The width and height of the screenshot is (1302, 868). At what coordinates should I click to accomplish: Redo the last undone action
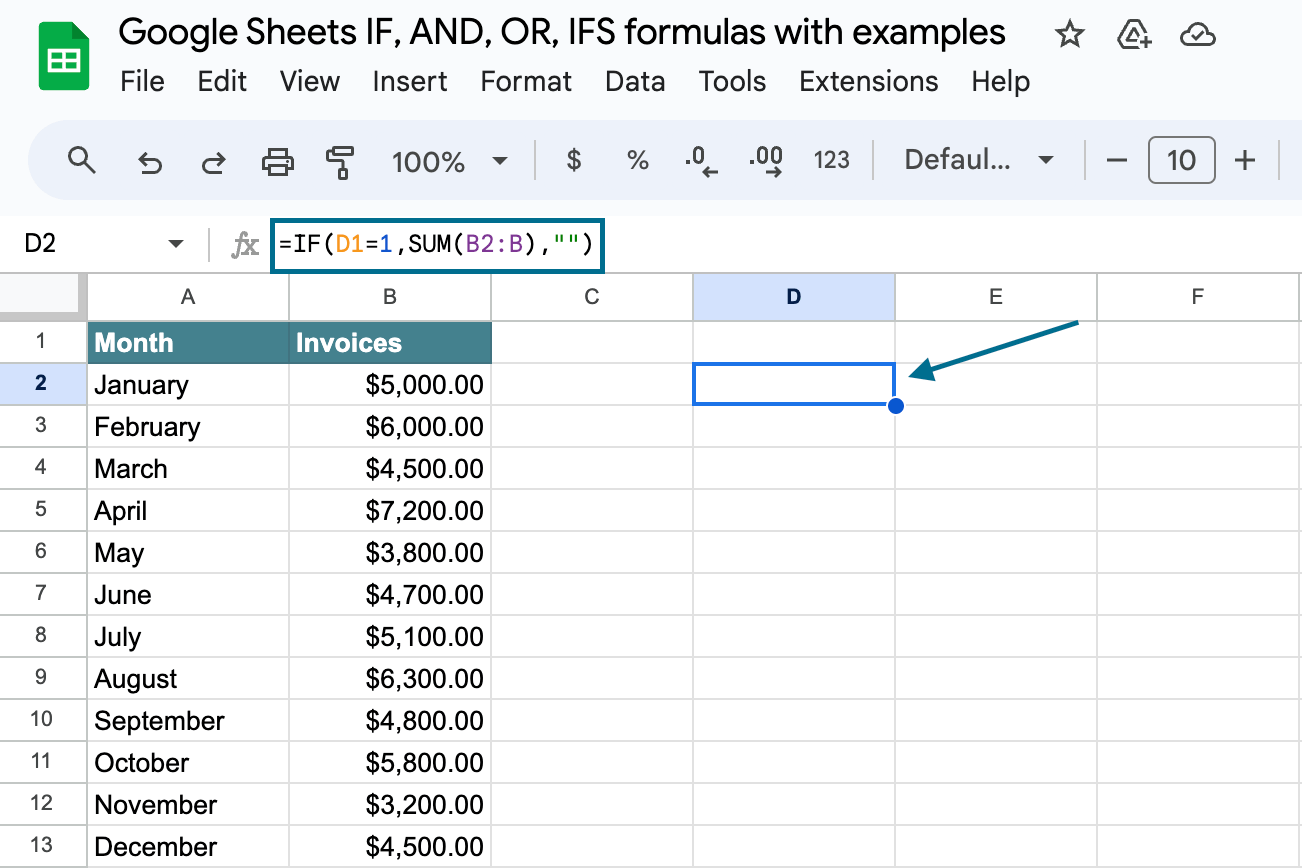click(x=213, y=160)
